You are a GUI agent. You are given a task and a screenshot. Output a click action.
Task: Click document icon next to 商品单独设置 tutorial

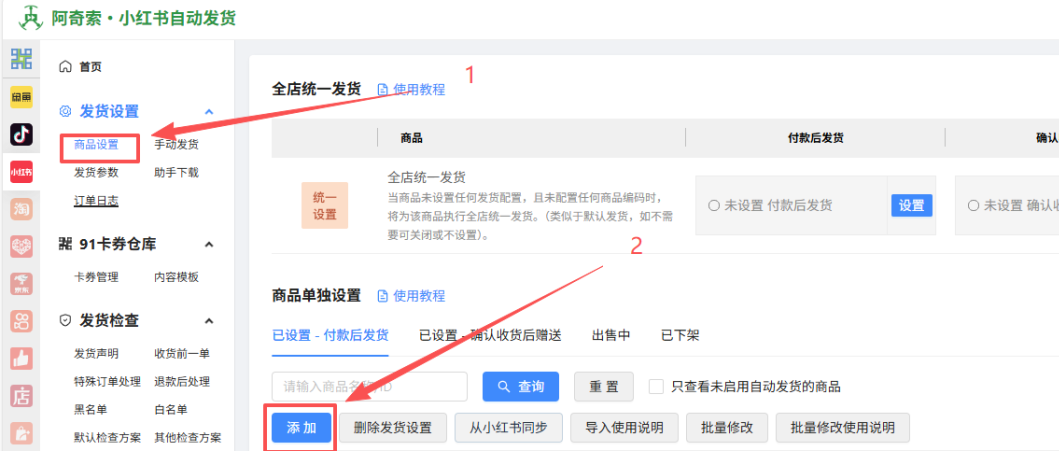pos(383,296)
